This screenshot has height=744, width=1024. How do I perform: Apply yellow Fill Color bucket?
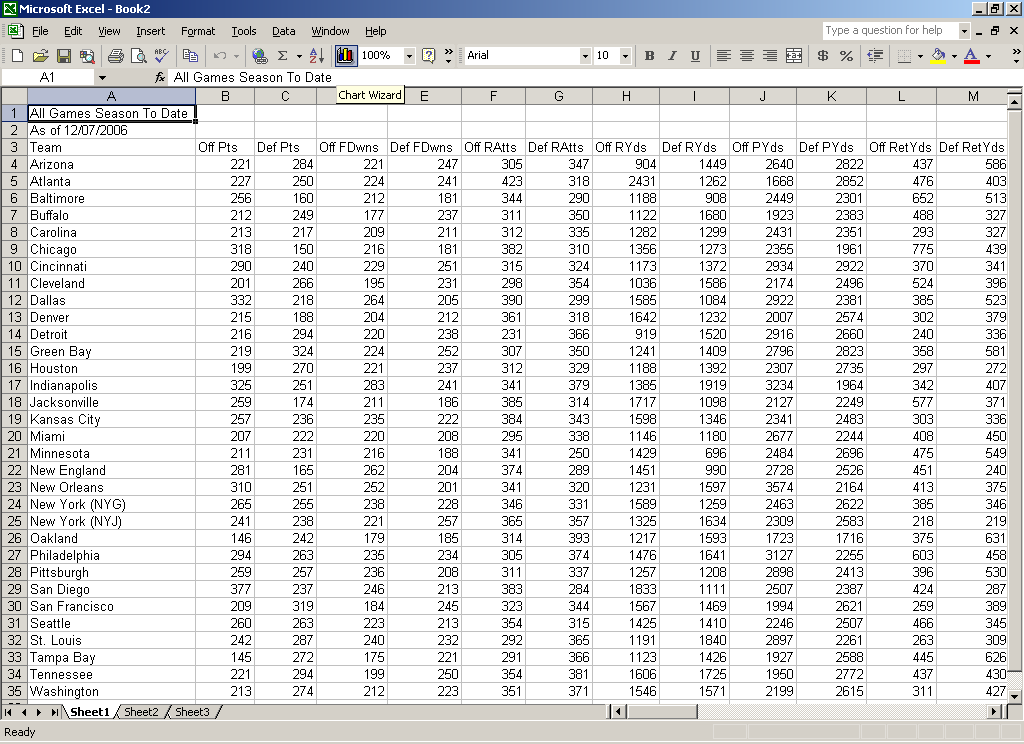click(938, 56)
